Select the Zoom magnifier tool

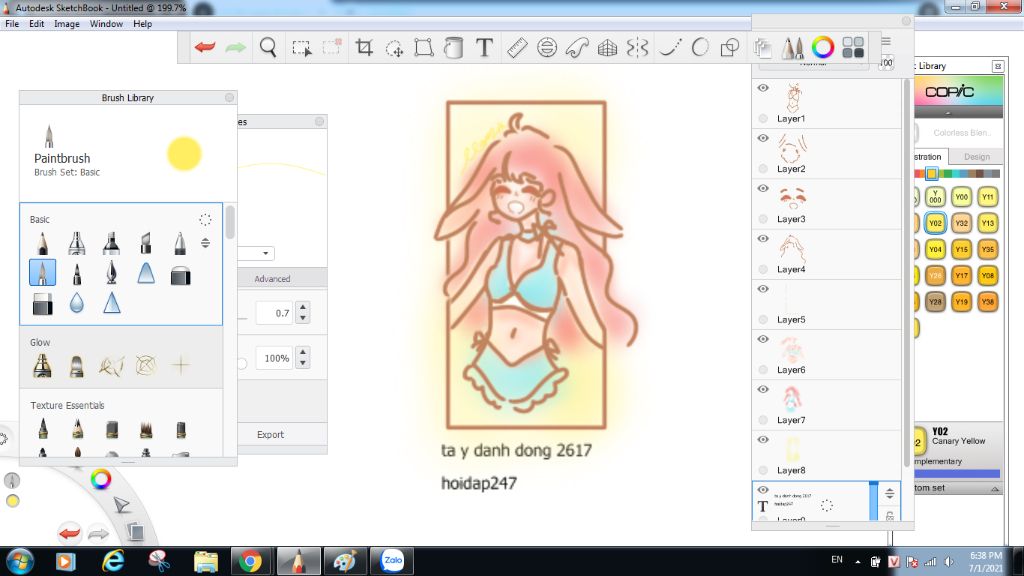click(x=268, y=47)
